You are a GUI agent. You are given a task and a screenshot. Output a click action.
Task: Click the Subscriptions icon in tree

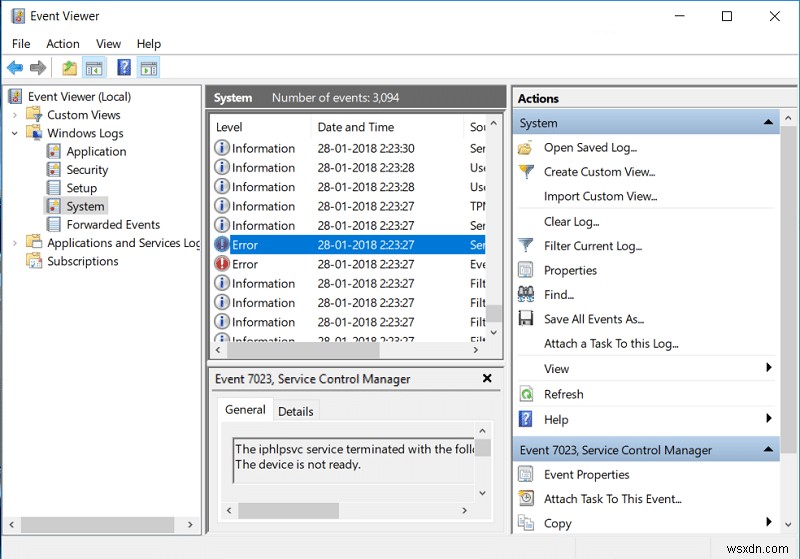(x=34, y=261)
